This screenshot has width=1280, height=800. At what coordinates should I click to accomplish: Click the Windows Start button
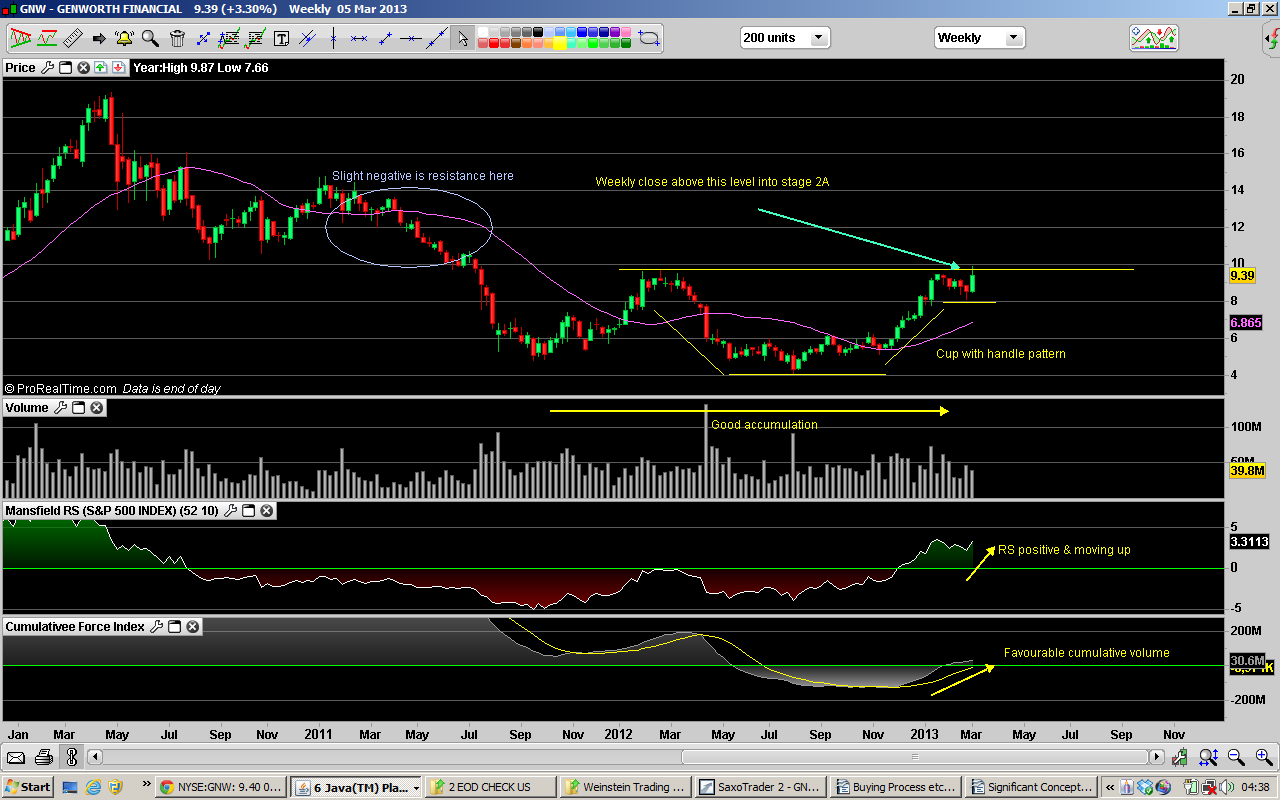(28, 787)
